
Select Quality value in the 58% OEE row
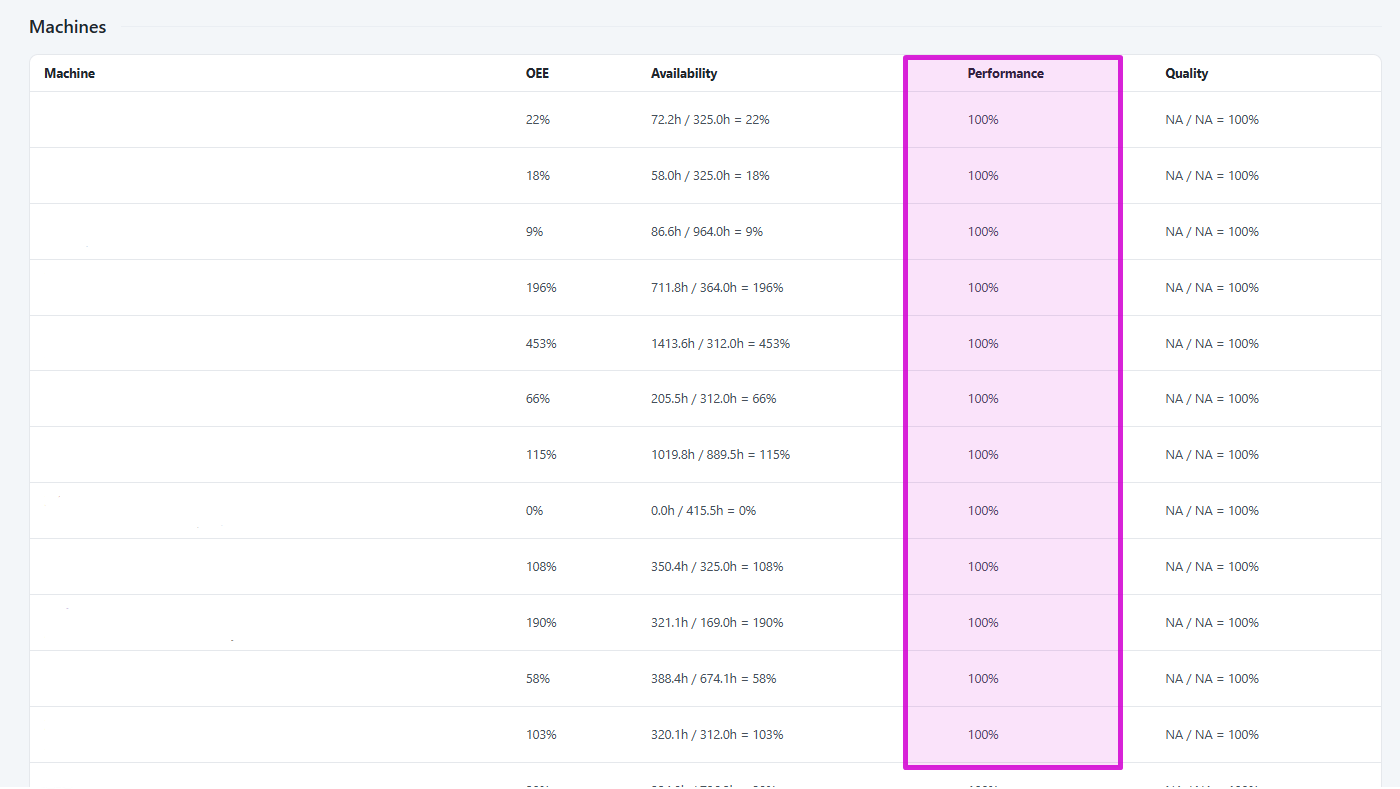(x=1212, y=678)
